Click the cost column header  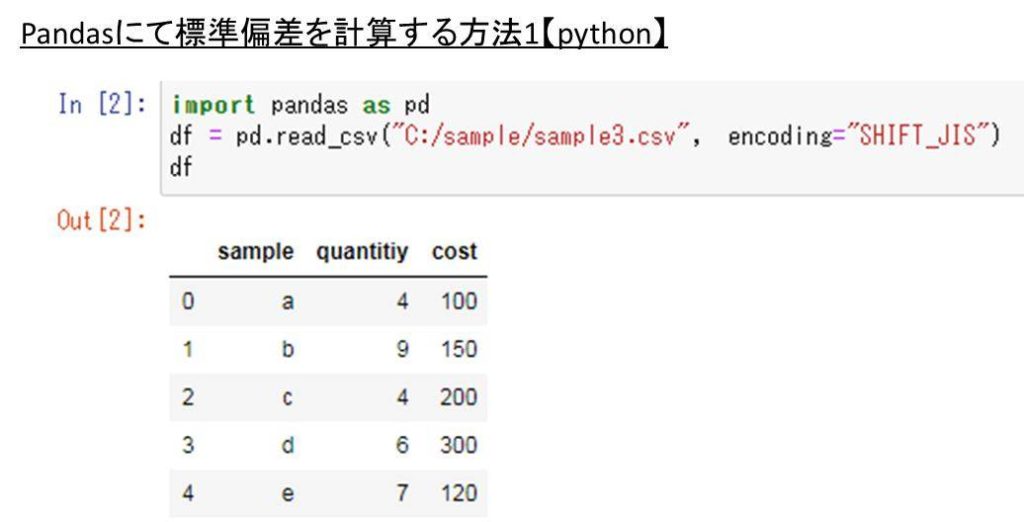[454, 252]
